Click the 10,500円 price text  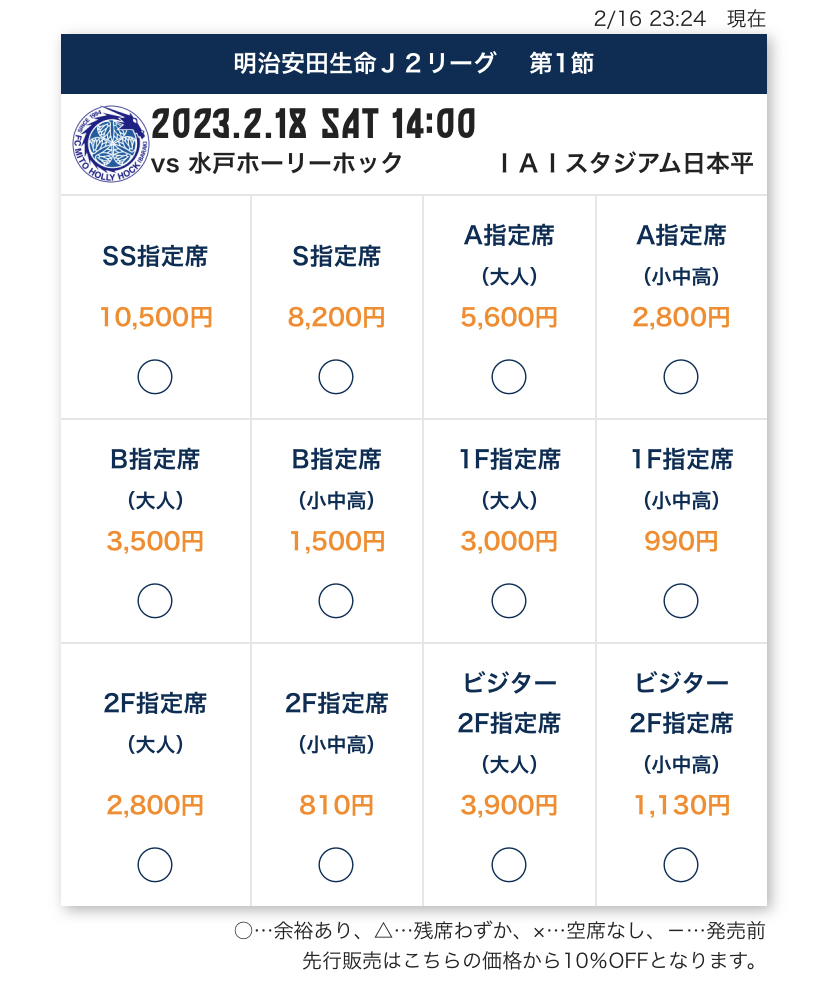(x=156, y=317)
